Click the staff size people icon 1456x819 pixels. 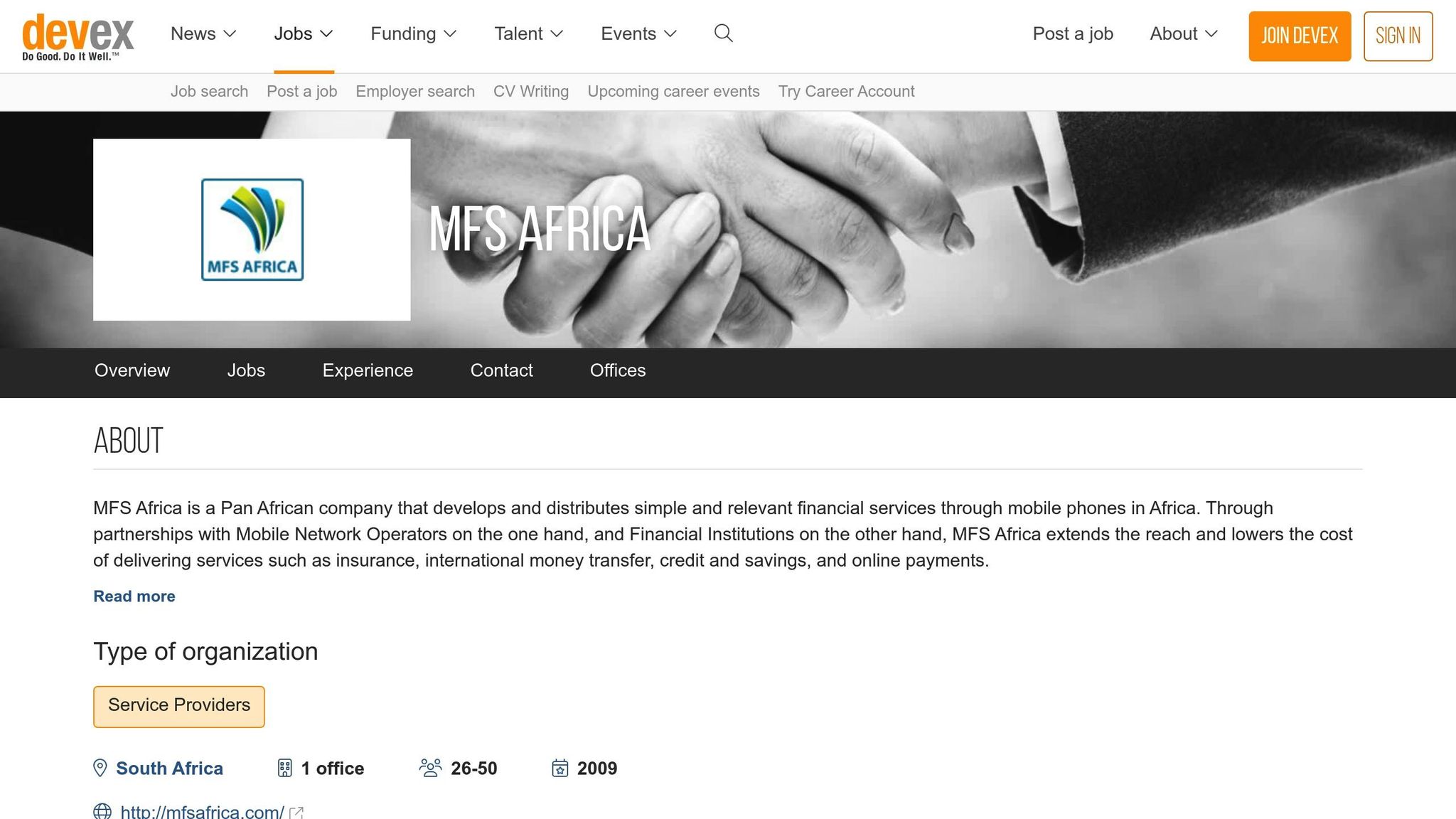click(430, 768)
